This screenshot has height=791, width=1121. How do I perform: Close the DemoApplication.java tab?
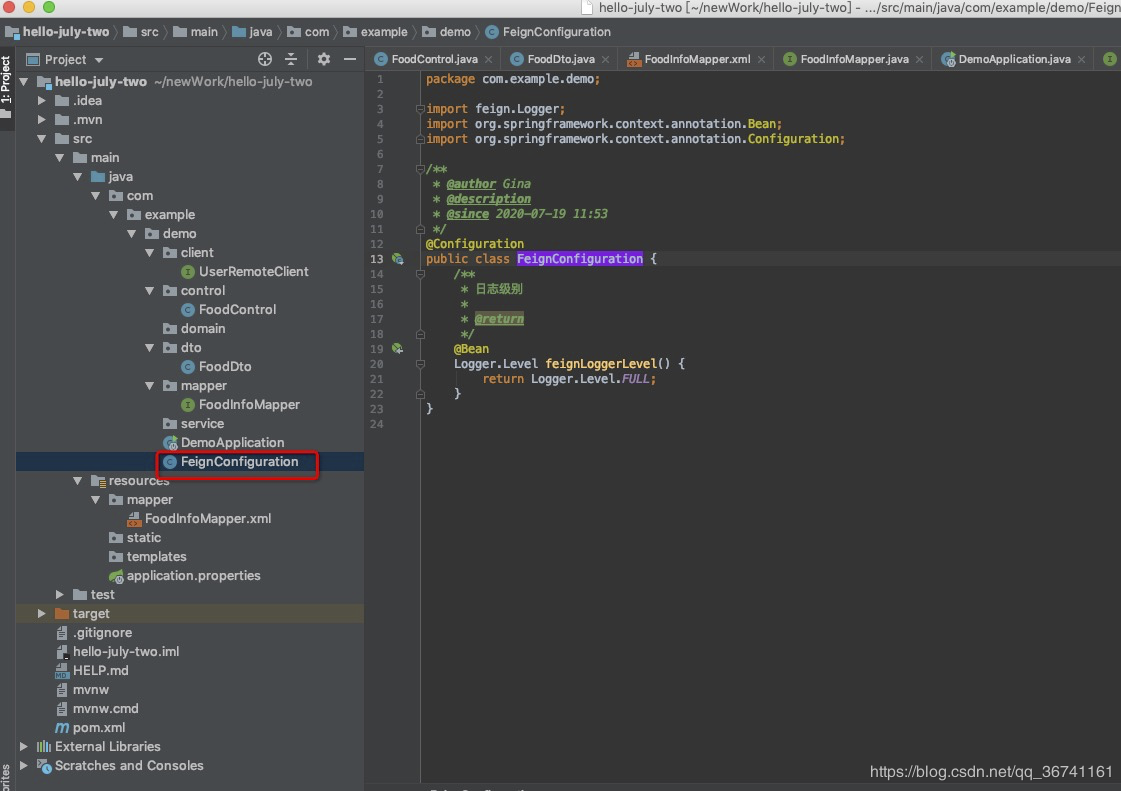point(1082,59)
